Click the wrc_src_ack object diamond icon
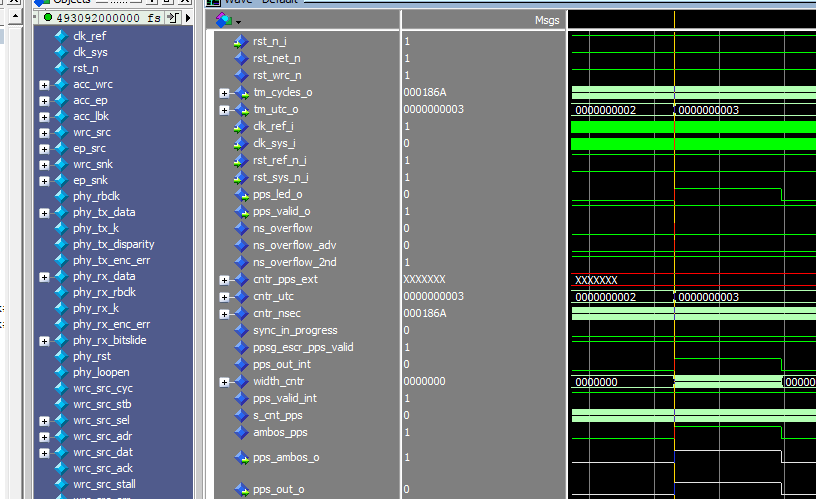Image resolution: width=816 pixels, height=499 pixels. [x=61, y=468]
